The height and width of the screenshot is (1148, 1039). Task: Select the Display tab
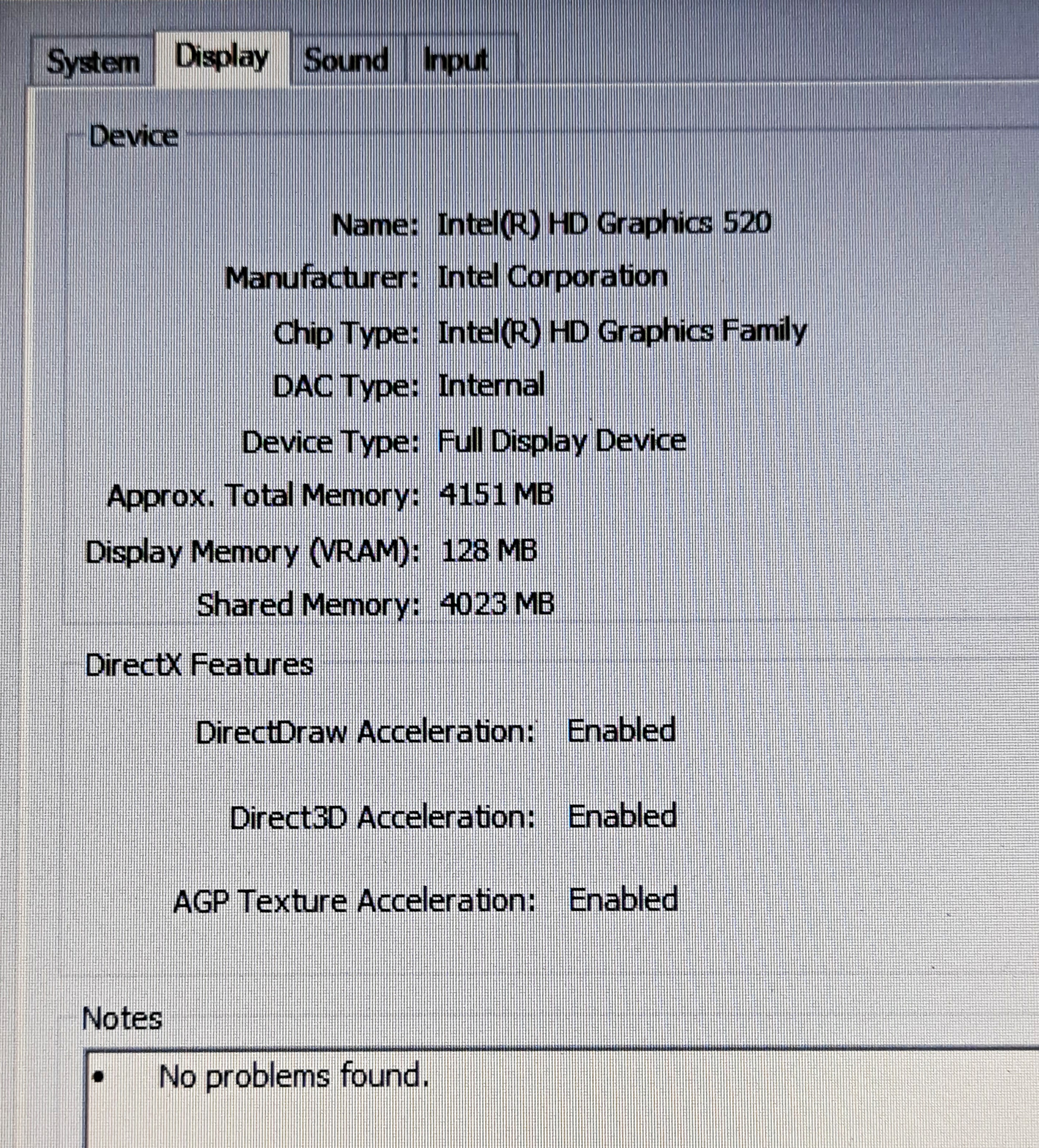pyautogui.click(x=222, y=58)
